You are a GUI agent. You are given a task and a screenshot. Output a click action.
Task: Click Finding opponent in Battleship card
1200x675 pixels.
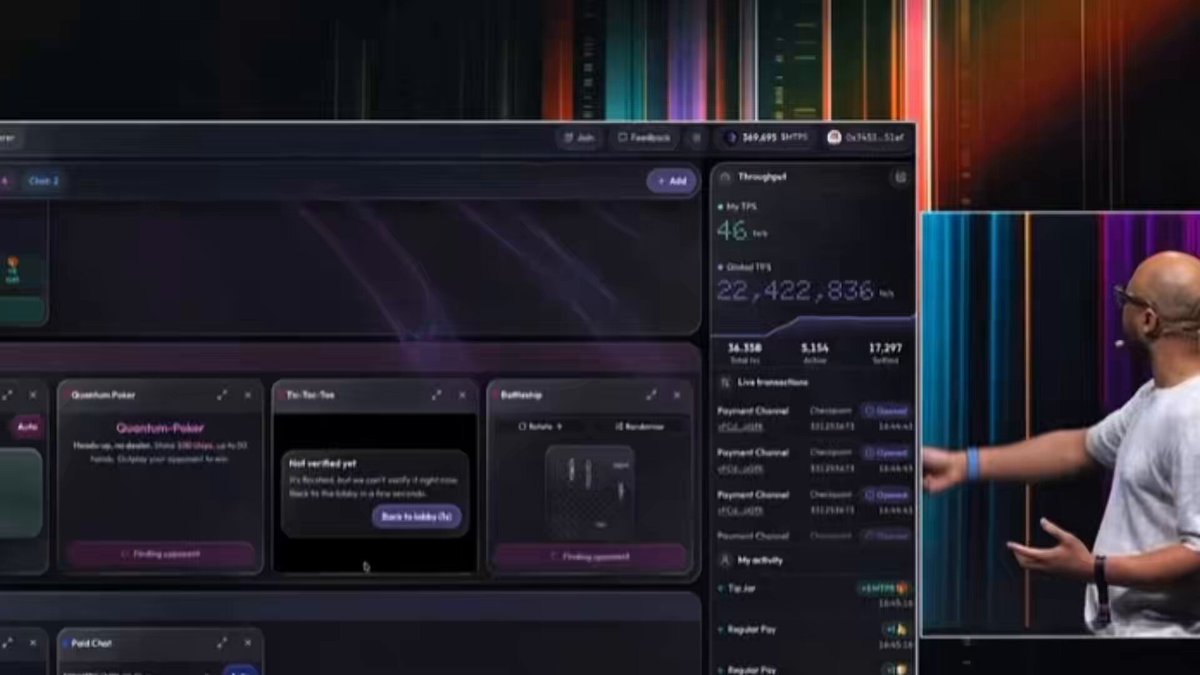tap(589, 557)
